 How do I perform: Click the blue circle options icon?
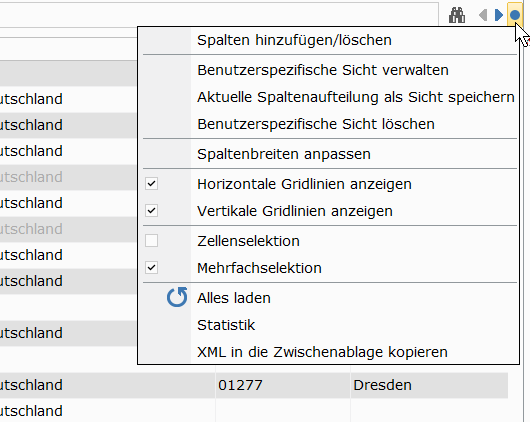pos(515,15)
